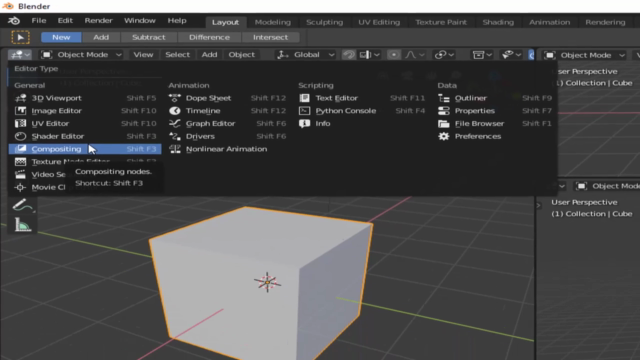Click the Select Box tool icon

pos(20,37)
